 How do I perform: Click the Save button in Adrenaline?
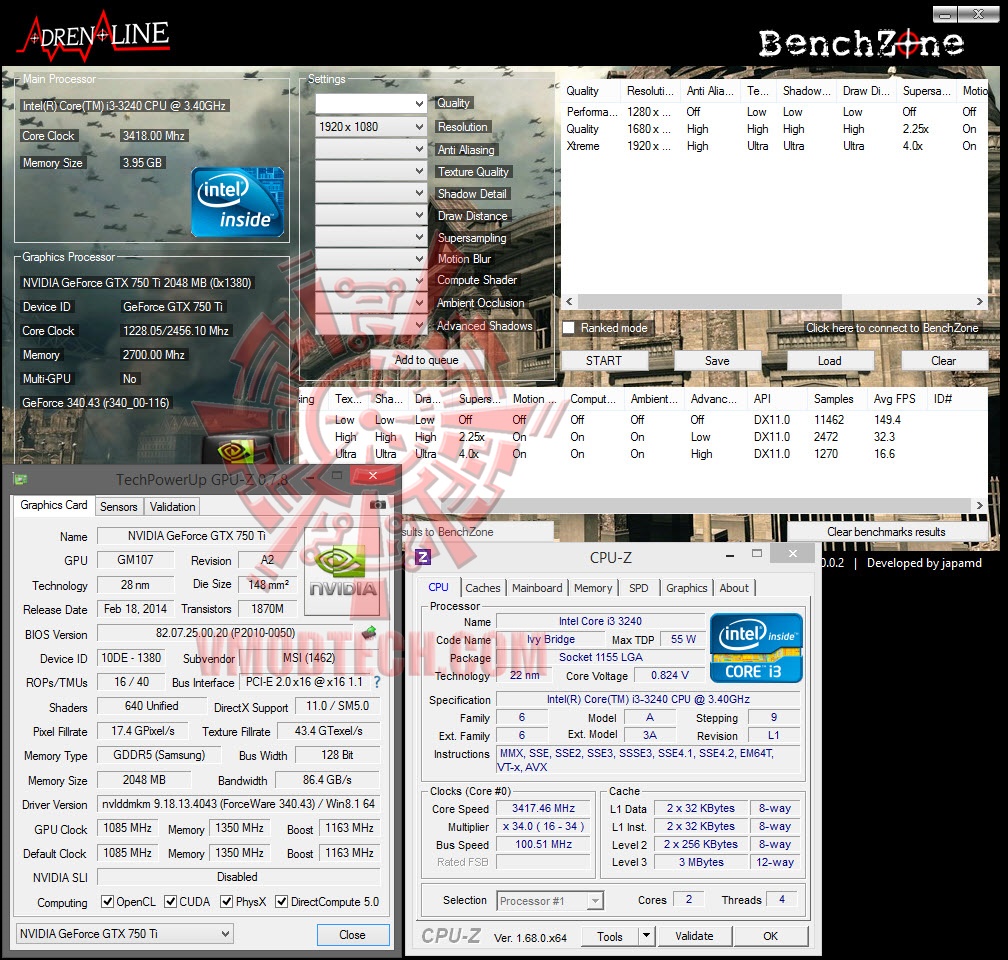[717, 361]
